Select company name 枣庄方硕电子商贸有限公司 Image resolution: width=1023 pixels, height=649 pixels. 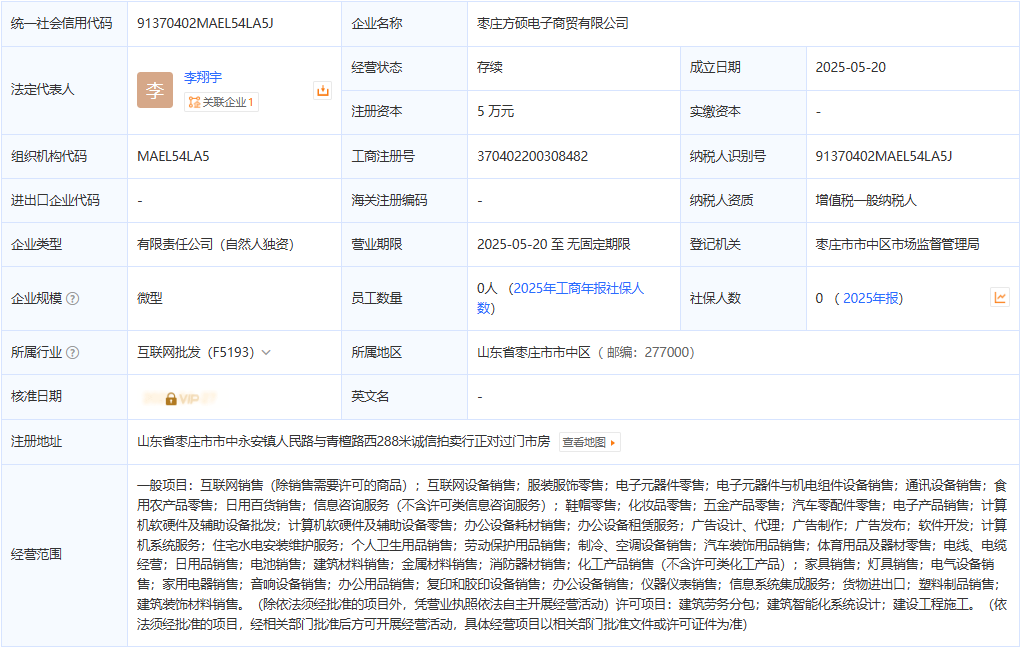[553, 23]
